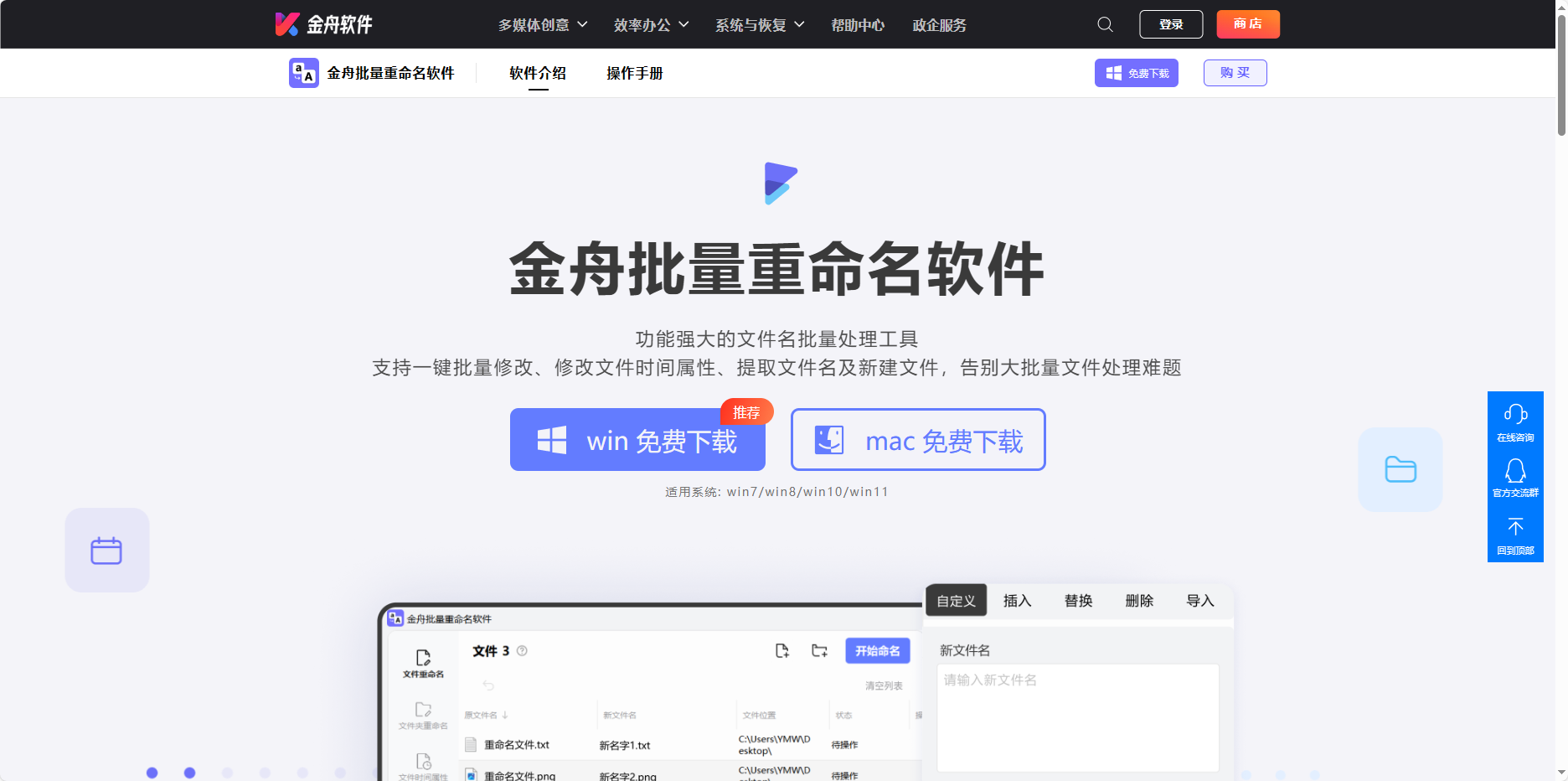Open the 官方交流群 QQ icon
The height and width of the screenshot is (781, 1568).
pyautogui.click(x=1515, y=470)
